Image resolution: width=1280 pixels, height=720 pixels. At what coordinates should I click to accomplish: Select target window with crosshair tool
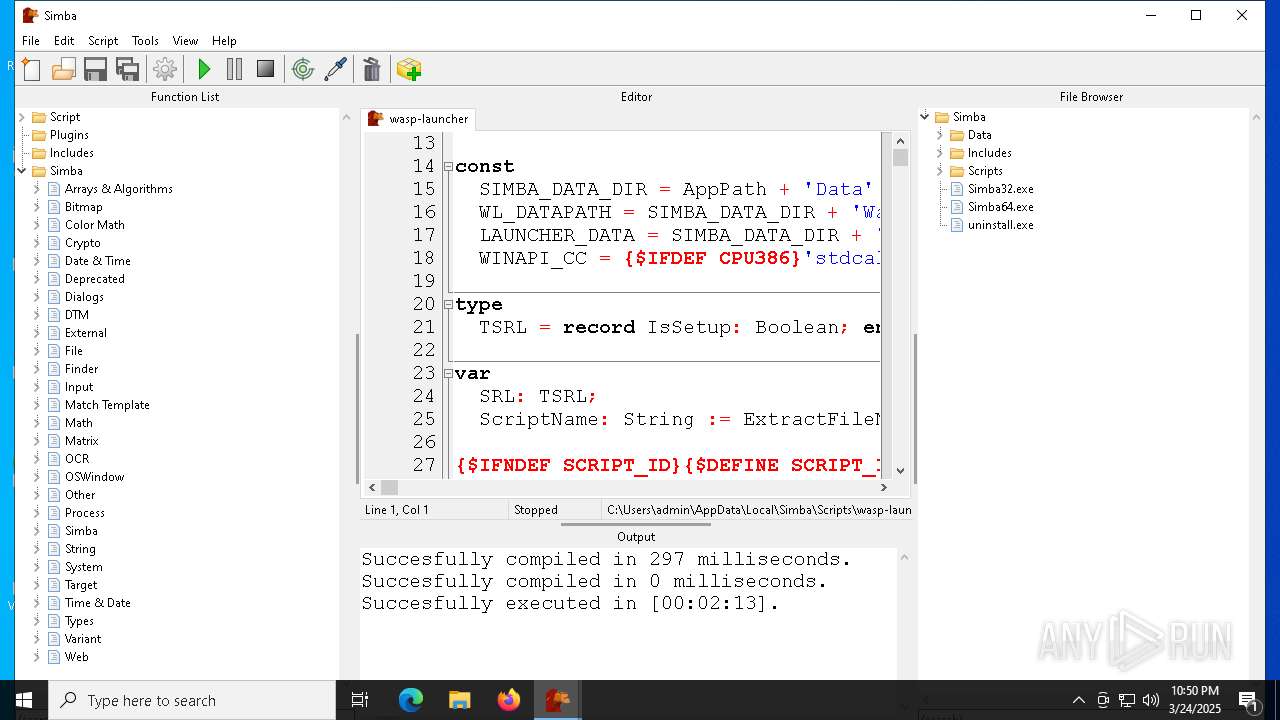[303, 69]
